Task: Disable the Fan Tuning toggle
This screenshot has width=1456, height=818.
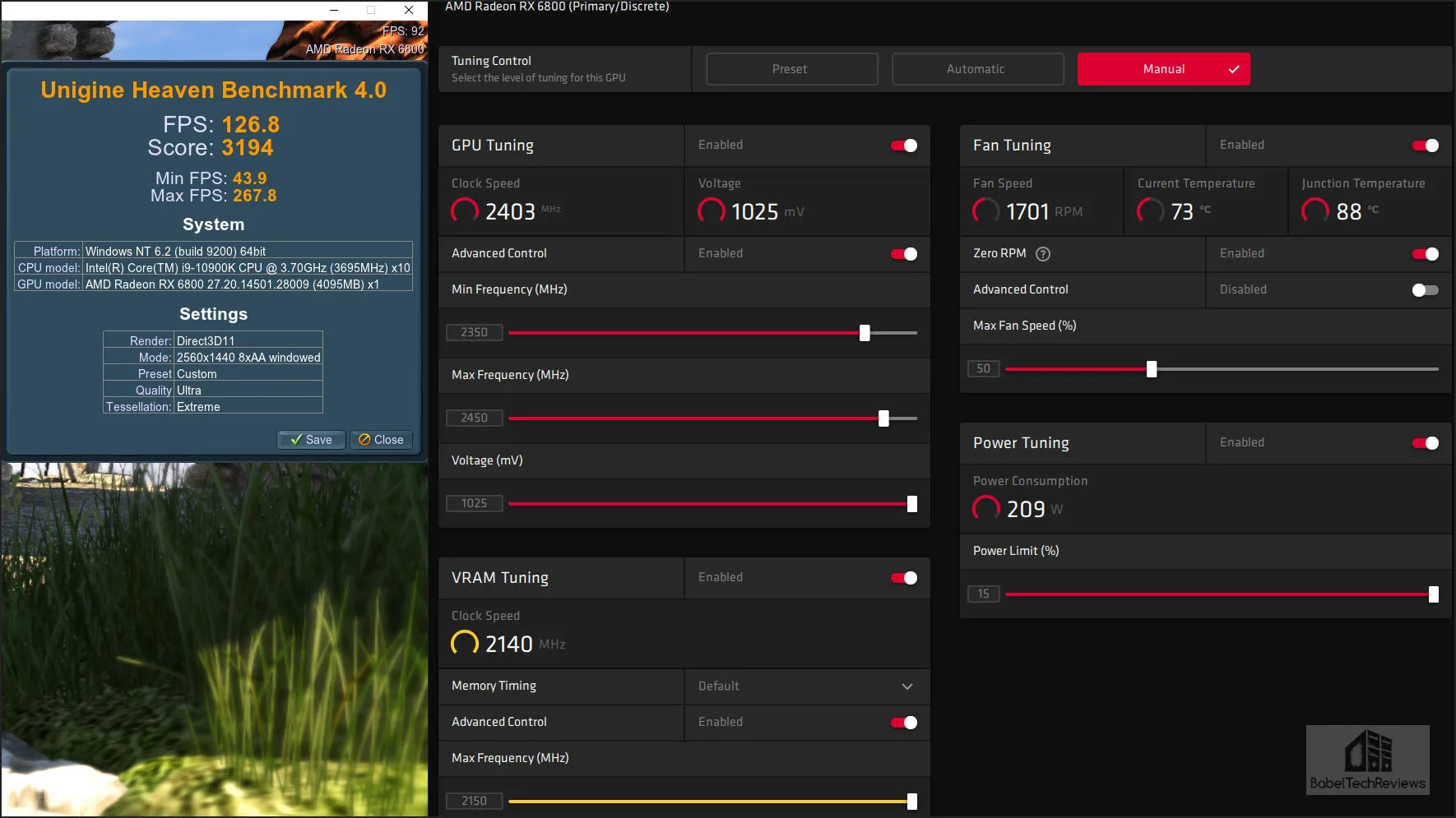Action: coord(1426,146)
